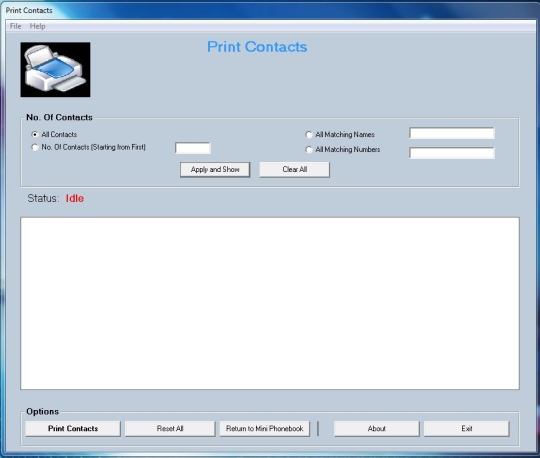This screenshot has width=540, height=458.
Task: Select the All Matching Names radio button
Action: (309, 135)
